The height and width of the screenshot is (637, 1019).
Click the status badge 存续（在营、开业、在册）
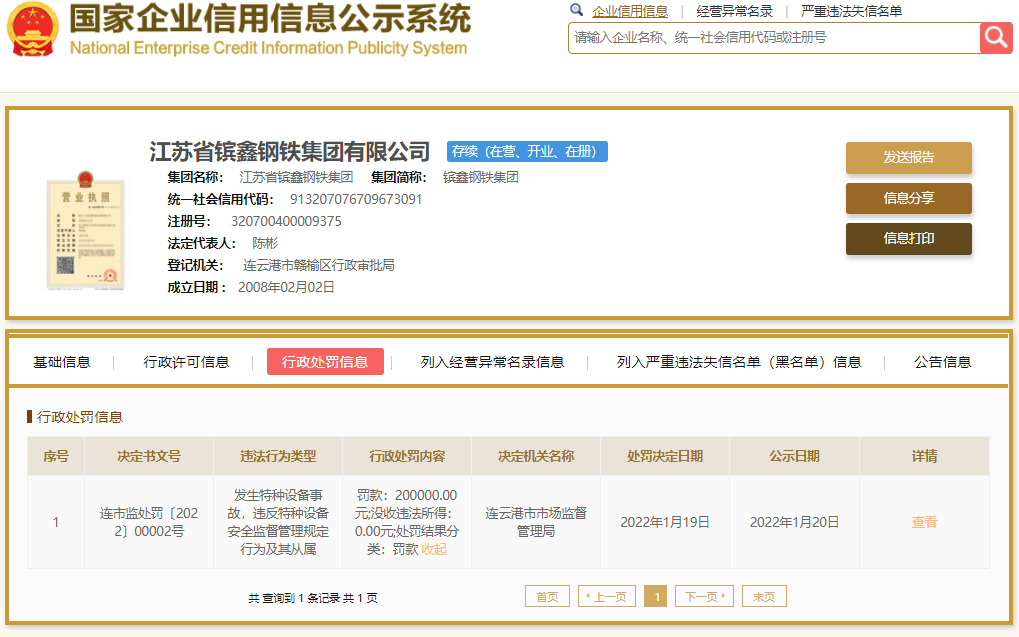527,151
